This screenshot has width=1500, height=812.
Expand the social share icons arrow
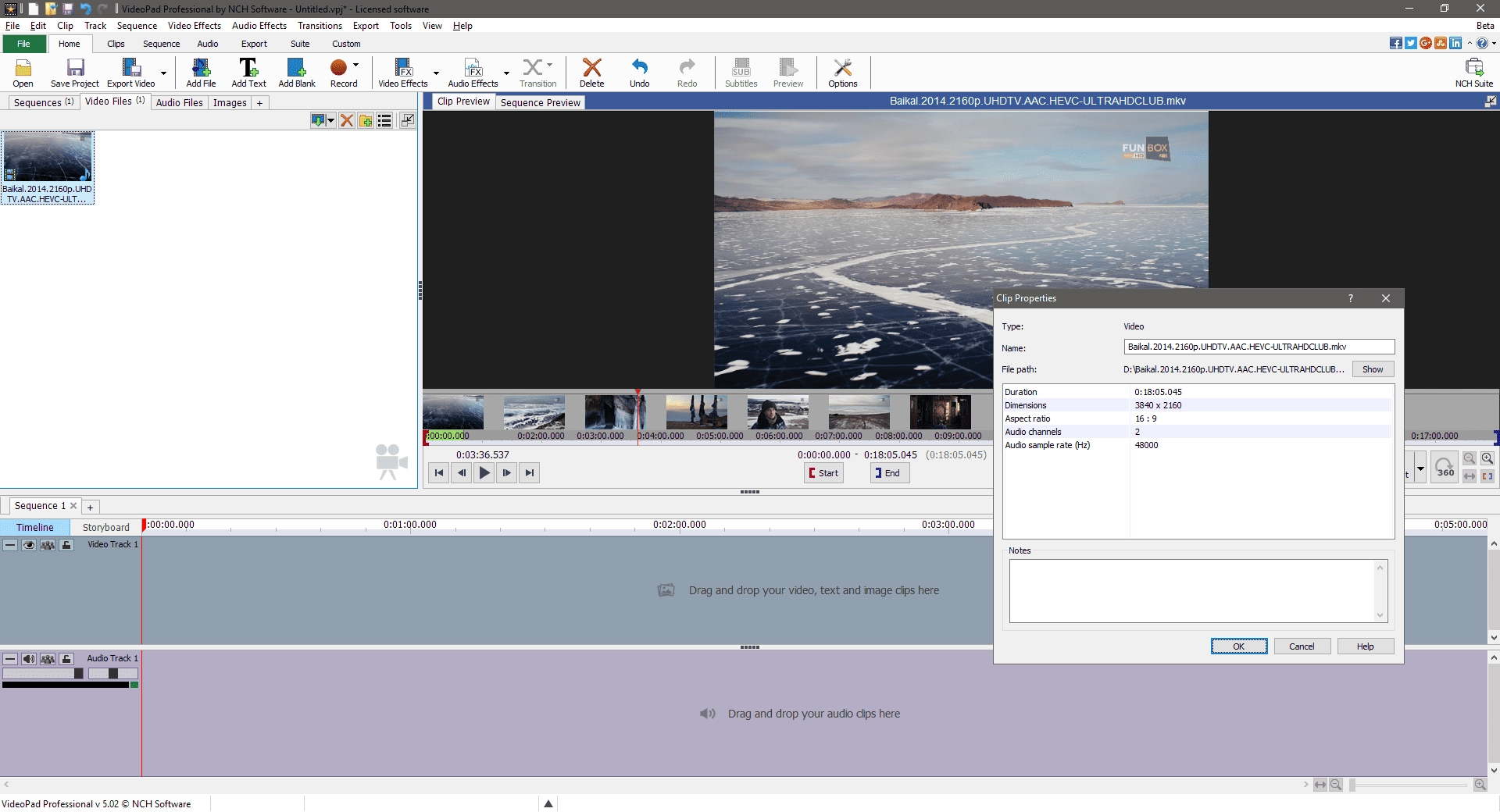point(1470,43)
